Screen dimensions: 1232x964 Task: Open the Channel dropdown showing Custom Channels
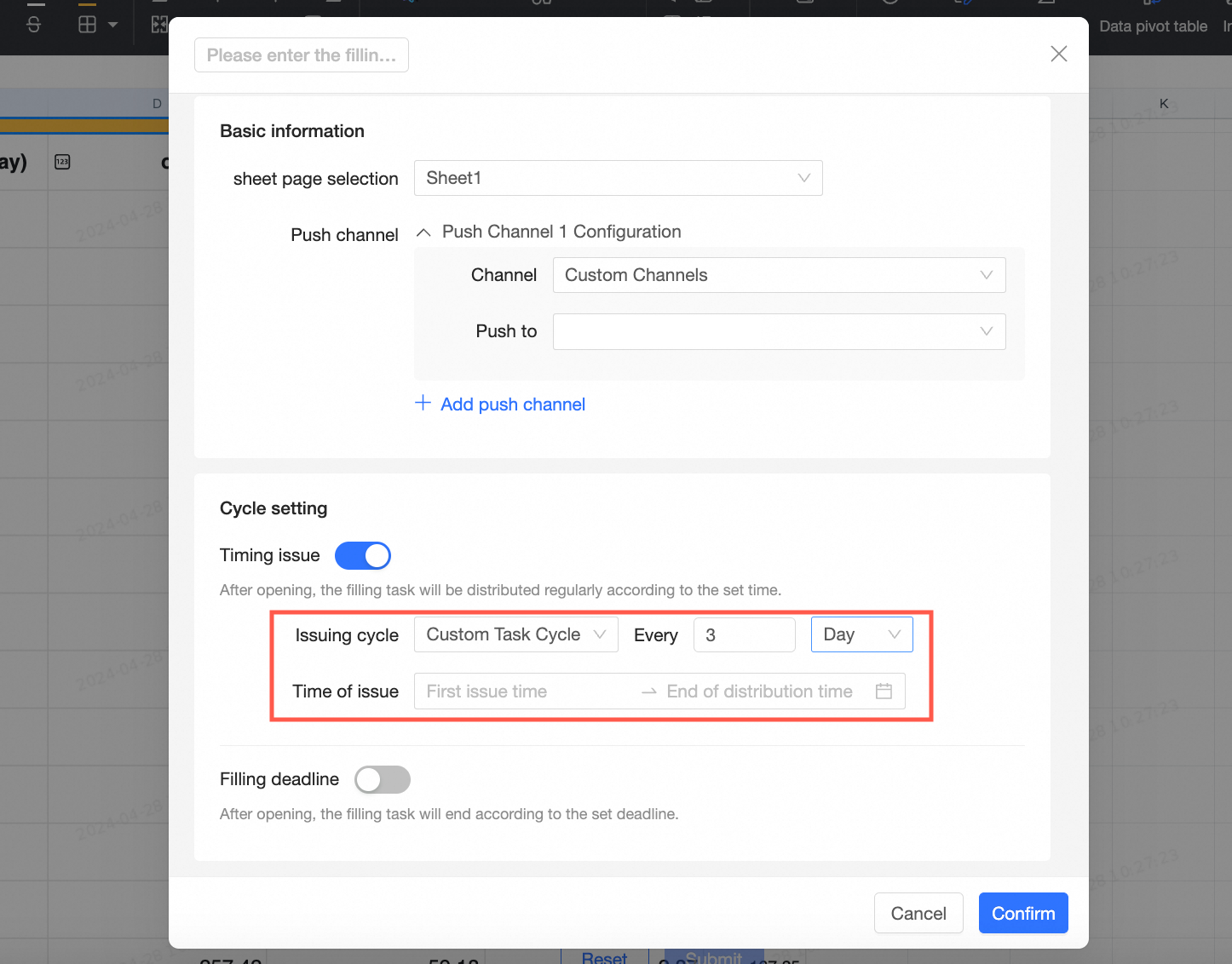click(x=779, y=275)
